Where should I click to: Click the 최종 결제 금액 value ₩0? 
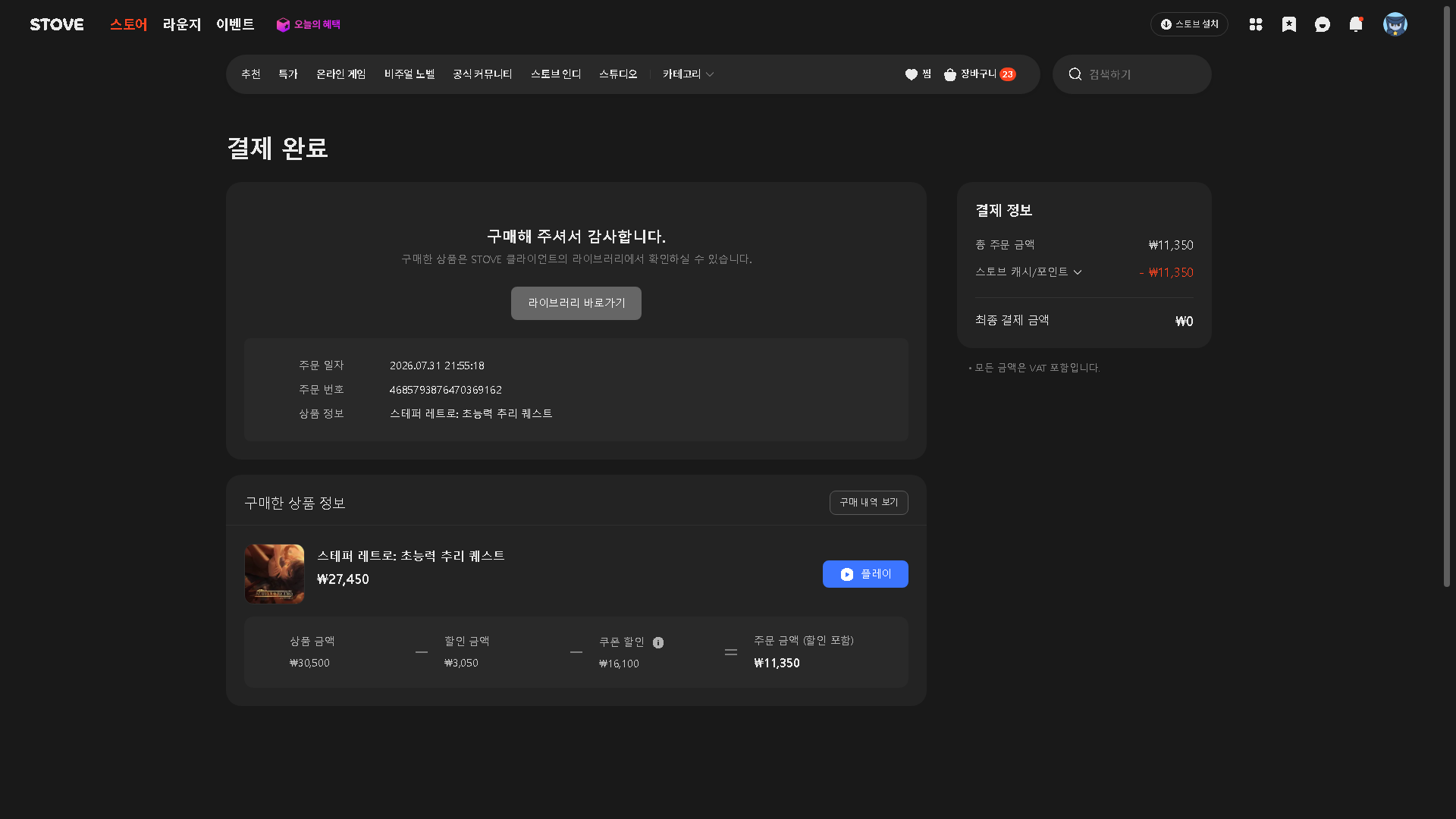(x=1184, y=322)
